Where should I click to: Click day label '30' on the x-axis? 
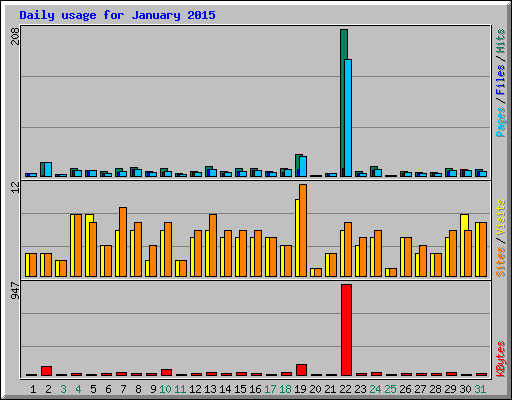465,389
